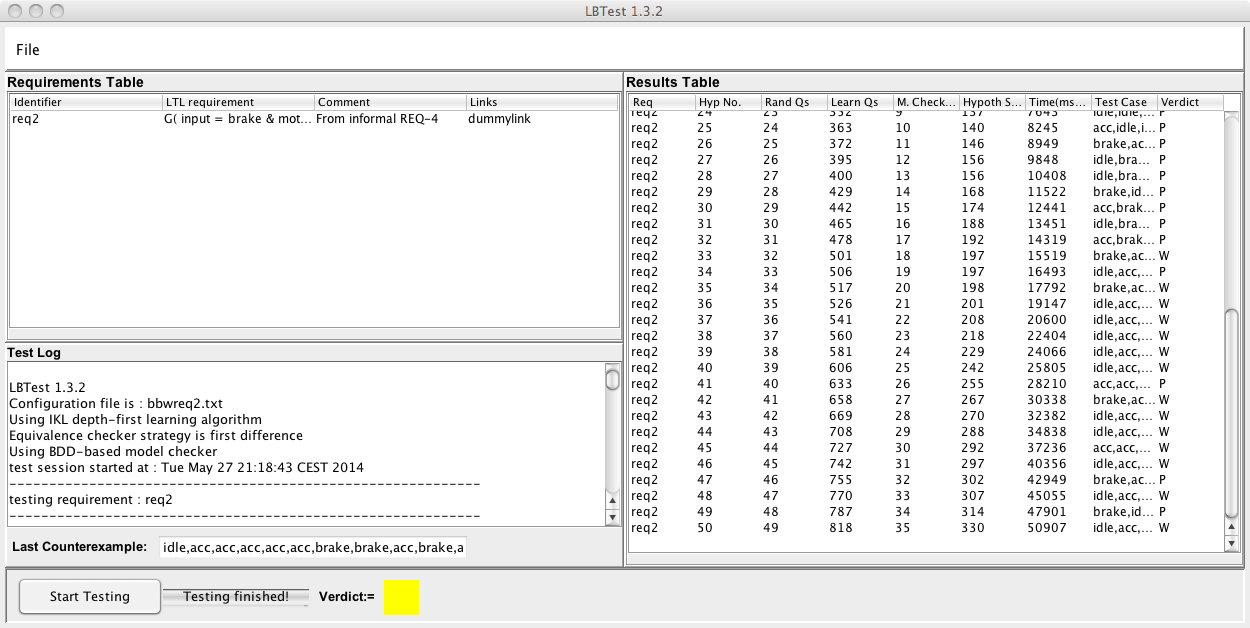This screenshot has height=628, width=1250.
Task: Click the Links column header
Action: click(541, 102)
